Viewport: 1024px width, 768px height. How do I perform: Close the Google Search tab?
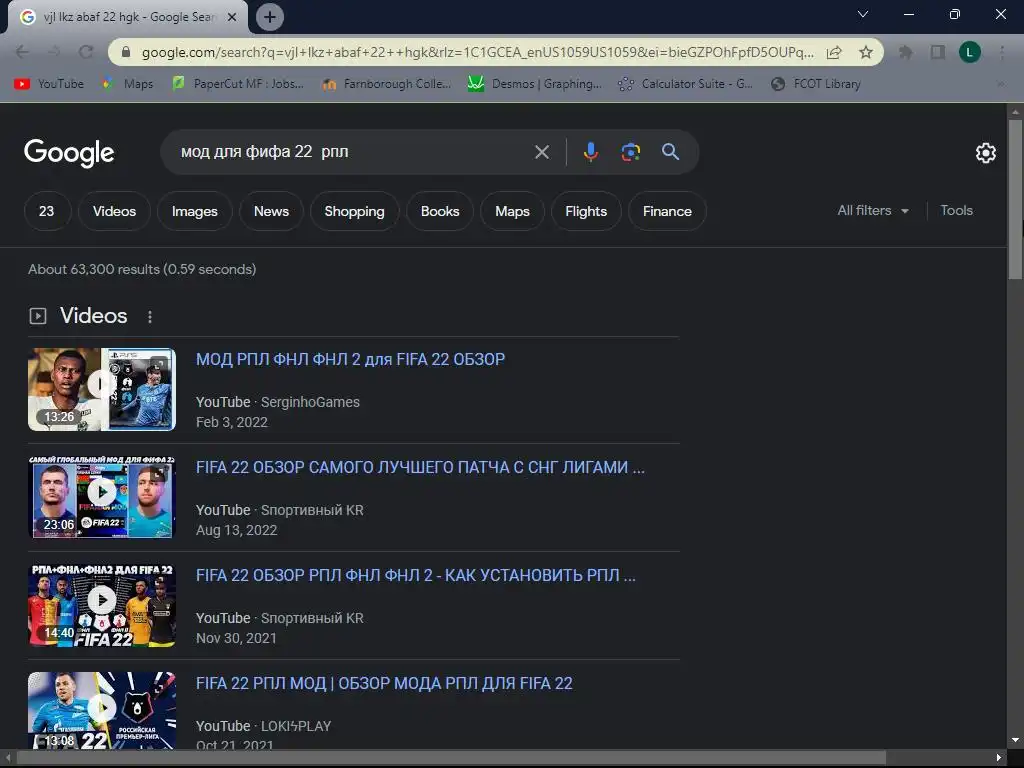pyautogui.click(x=231, y=17)
